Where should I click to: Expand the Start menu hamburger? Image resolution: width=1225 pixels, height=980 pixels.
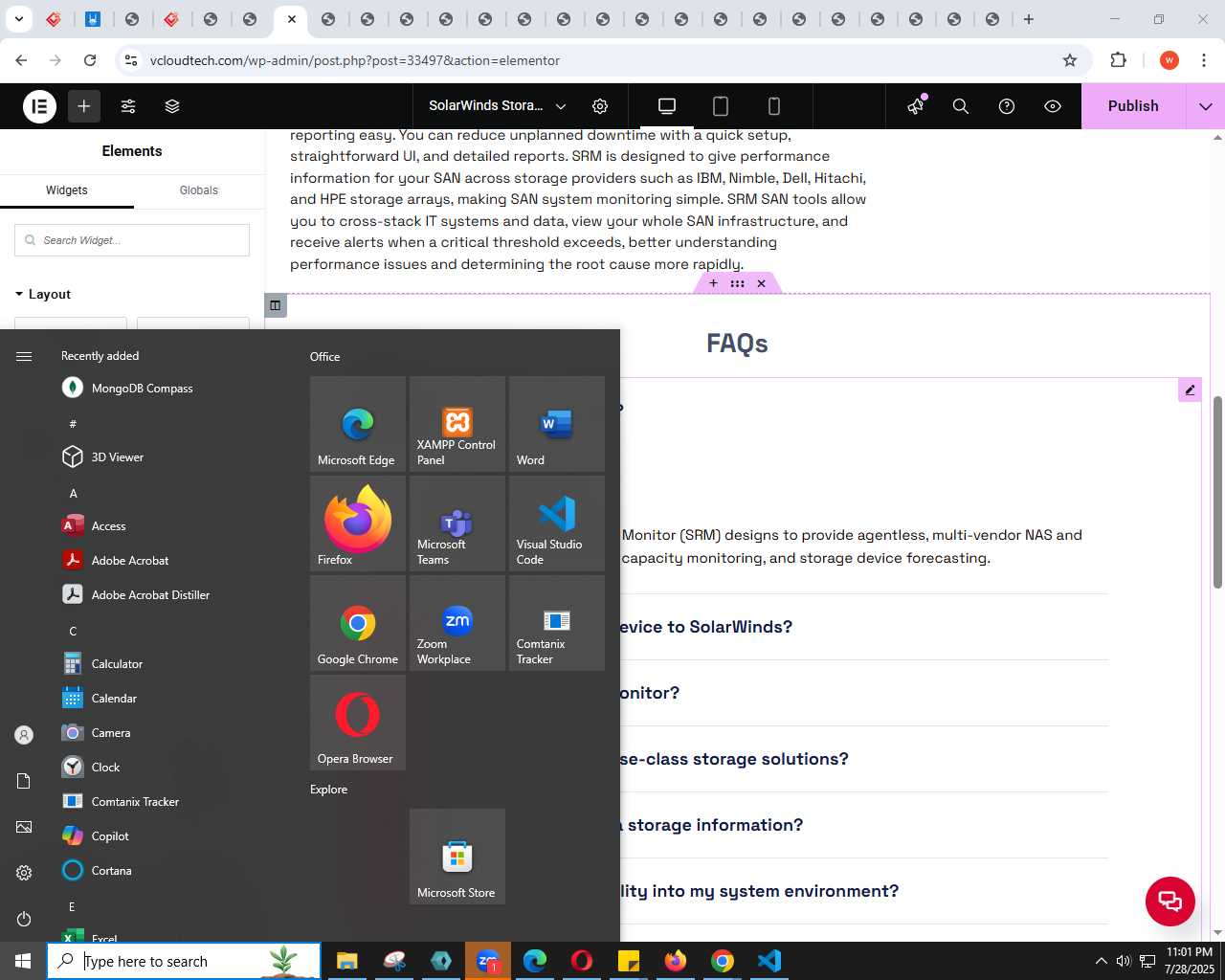(x=24, y=356)
